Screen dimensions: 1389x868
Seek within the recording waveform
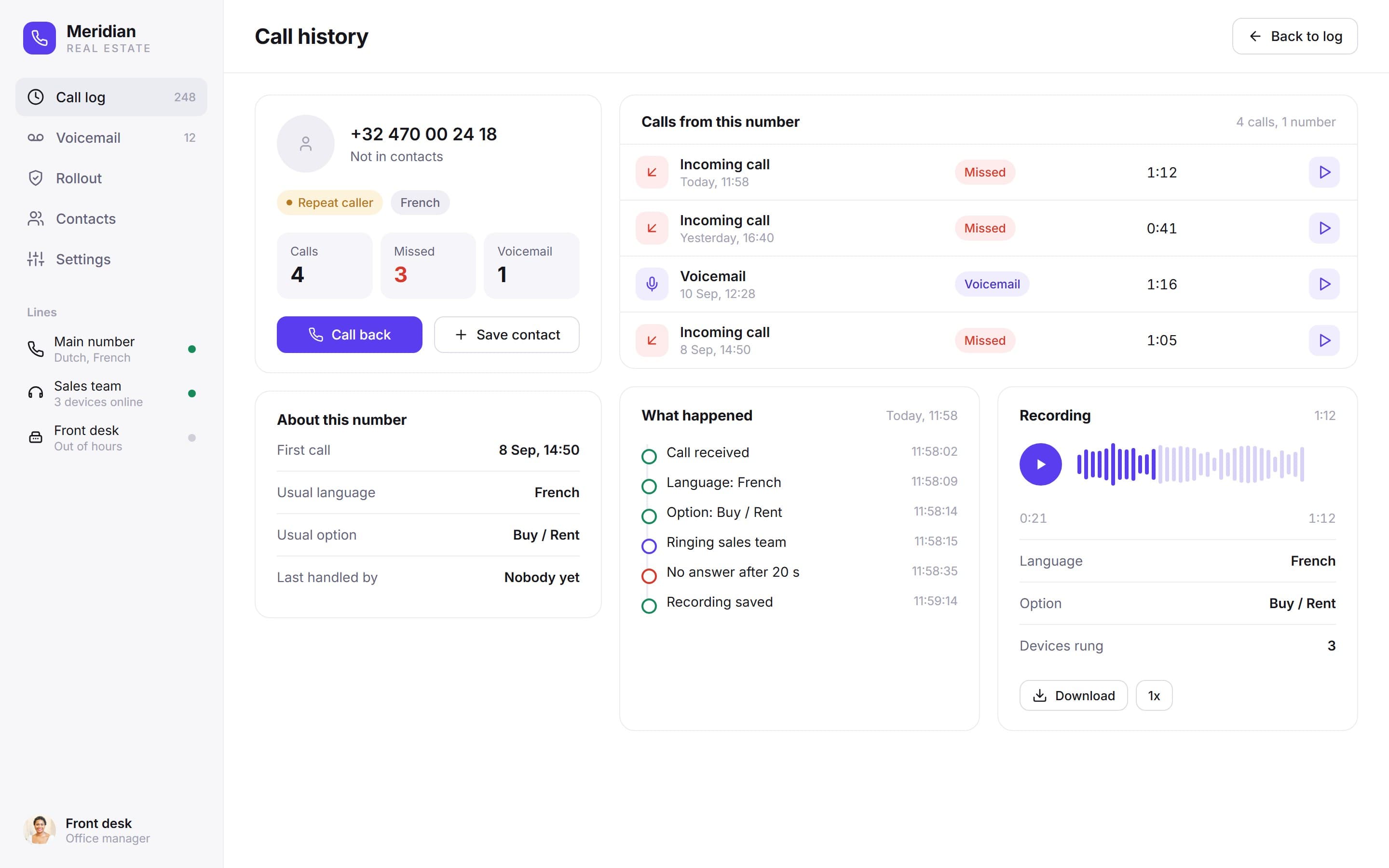[1190, 464]
